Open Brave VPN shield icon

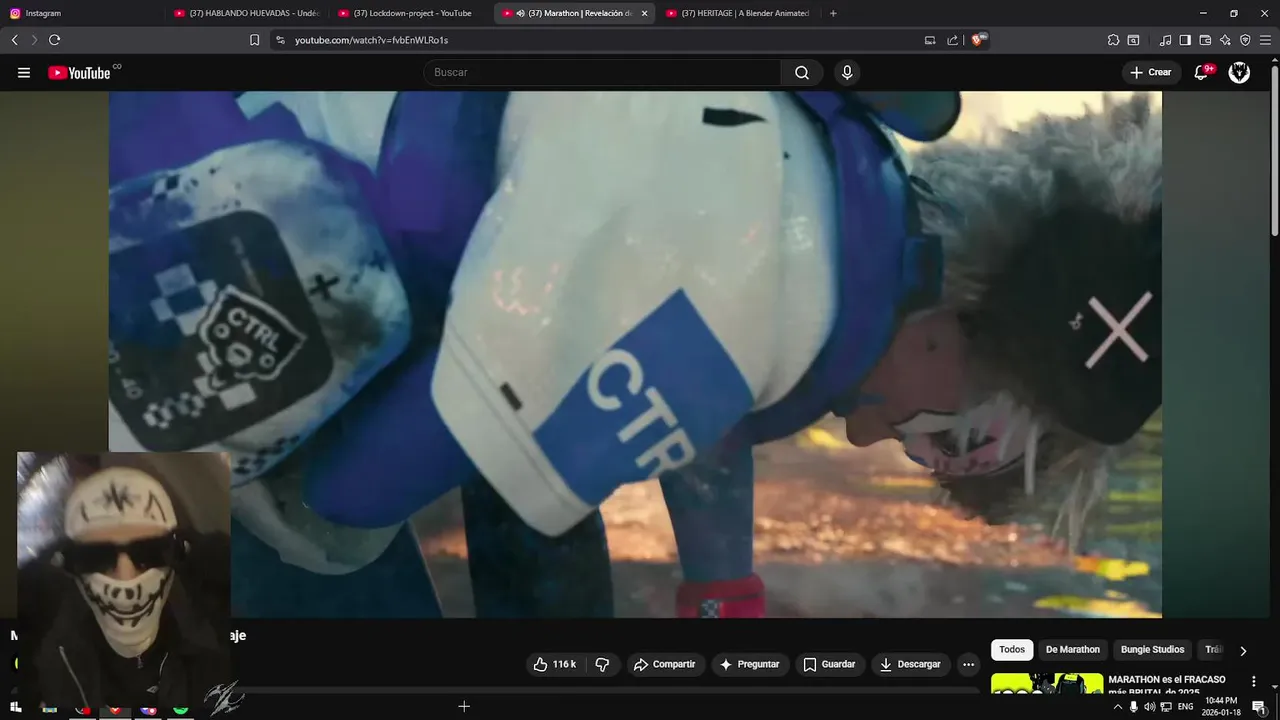coord(1245,40)
